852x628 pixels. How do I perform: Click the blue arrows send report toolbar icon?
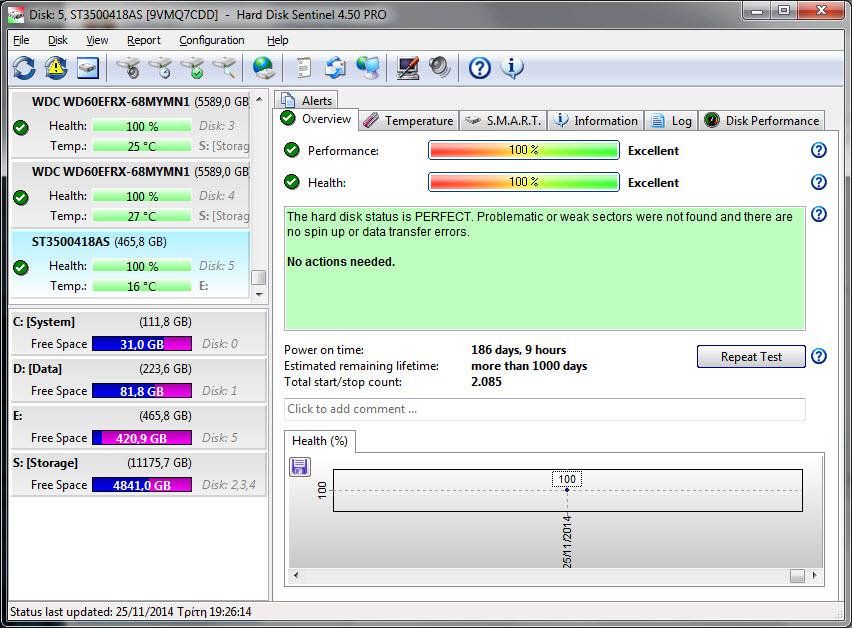(335, 68)
